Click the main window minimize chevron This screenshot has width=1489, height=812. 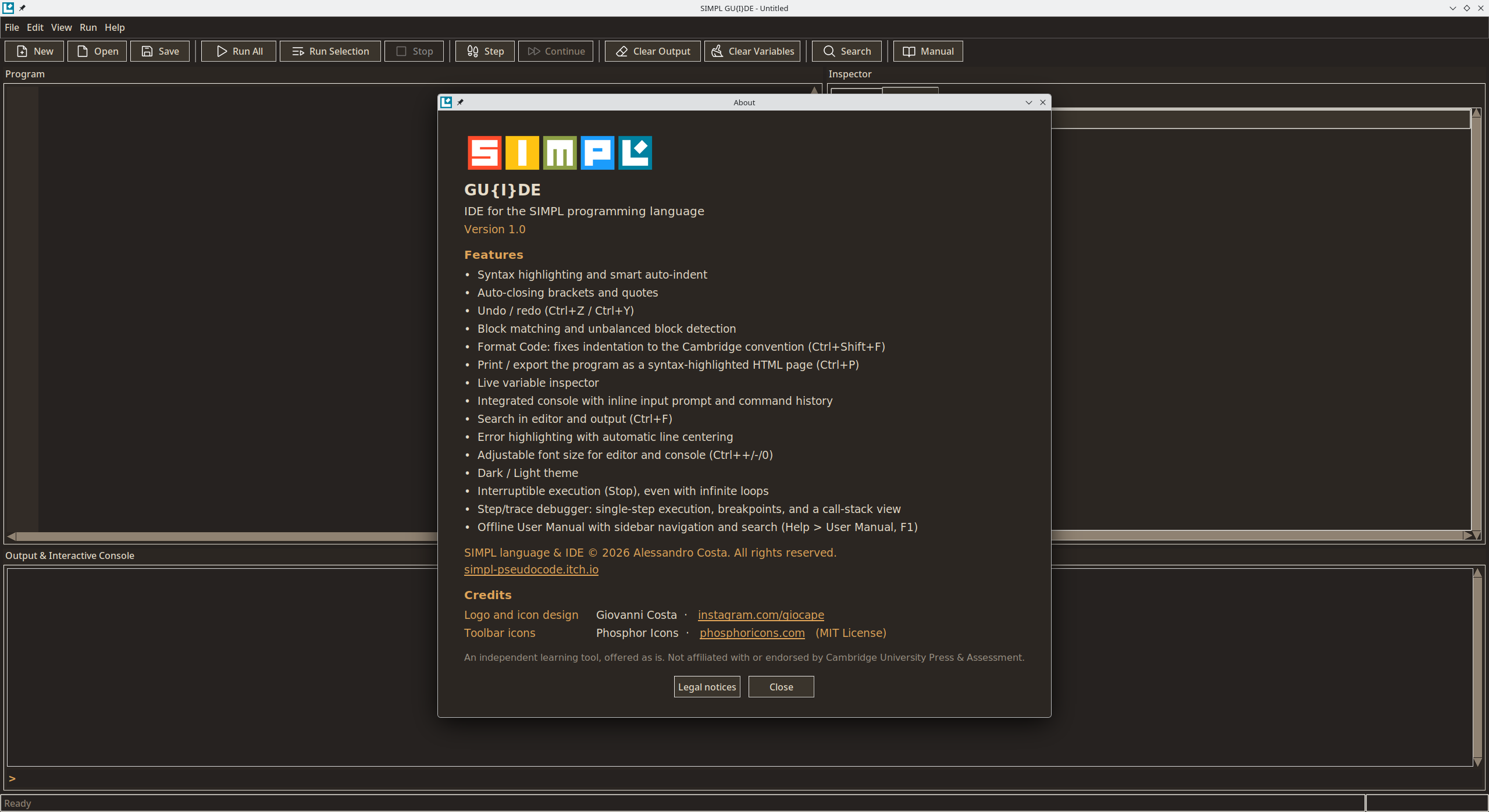[1453, 8]
